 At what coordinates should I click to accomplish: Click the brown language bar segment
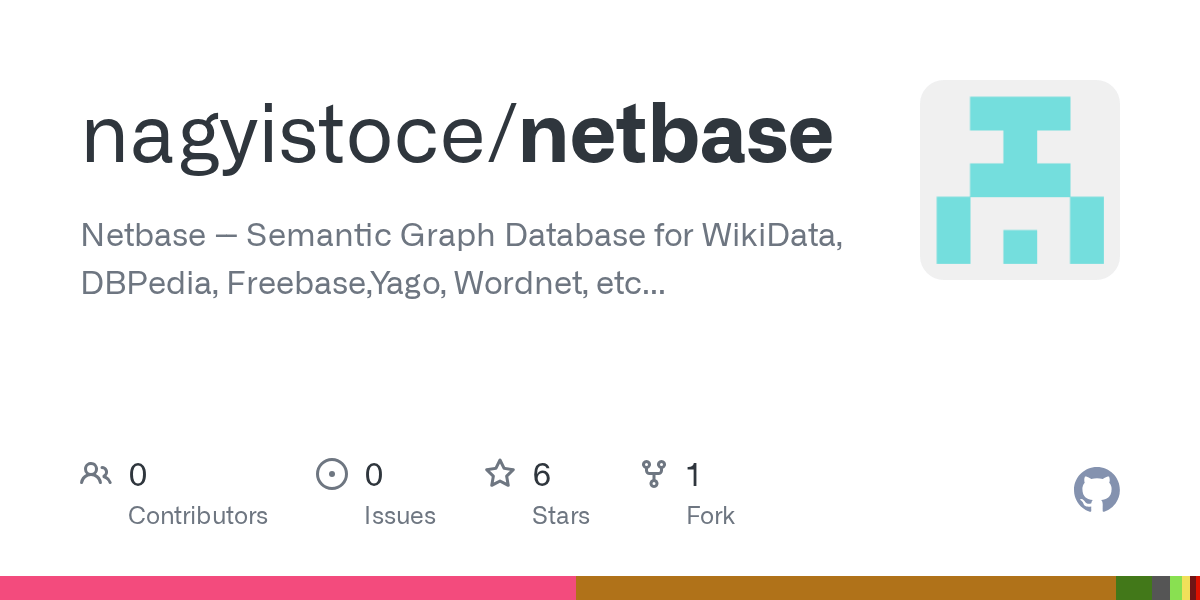pyautogui.click(x=845, y=588)
